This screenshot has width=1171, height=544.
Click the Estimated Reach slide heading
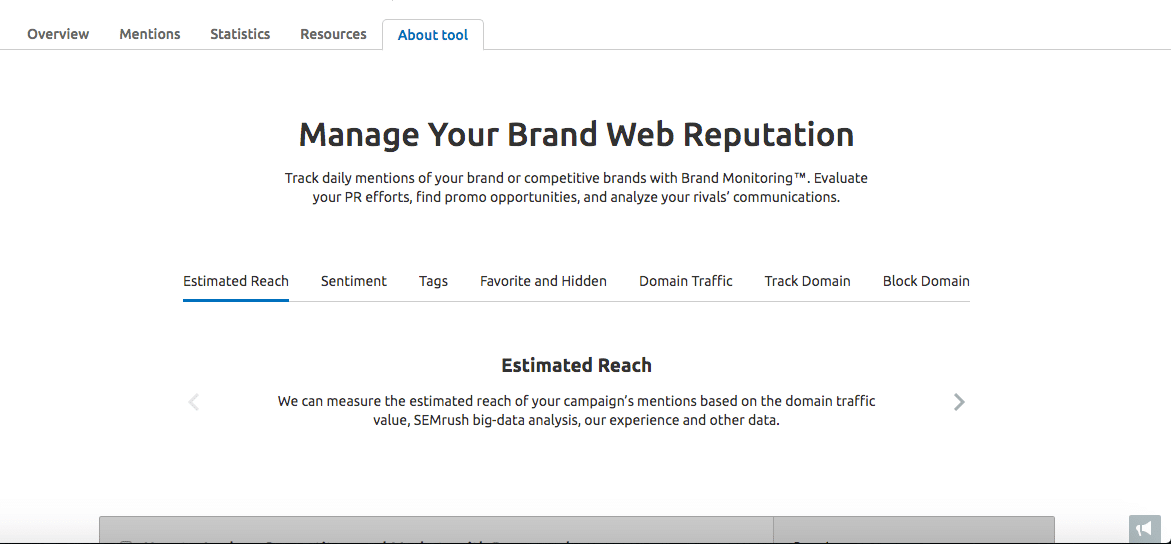[576, 365]
